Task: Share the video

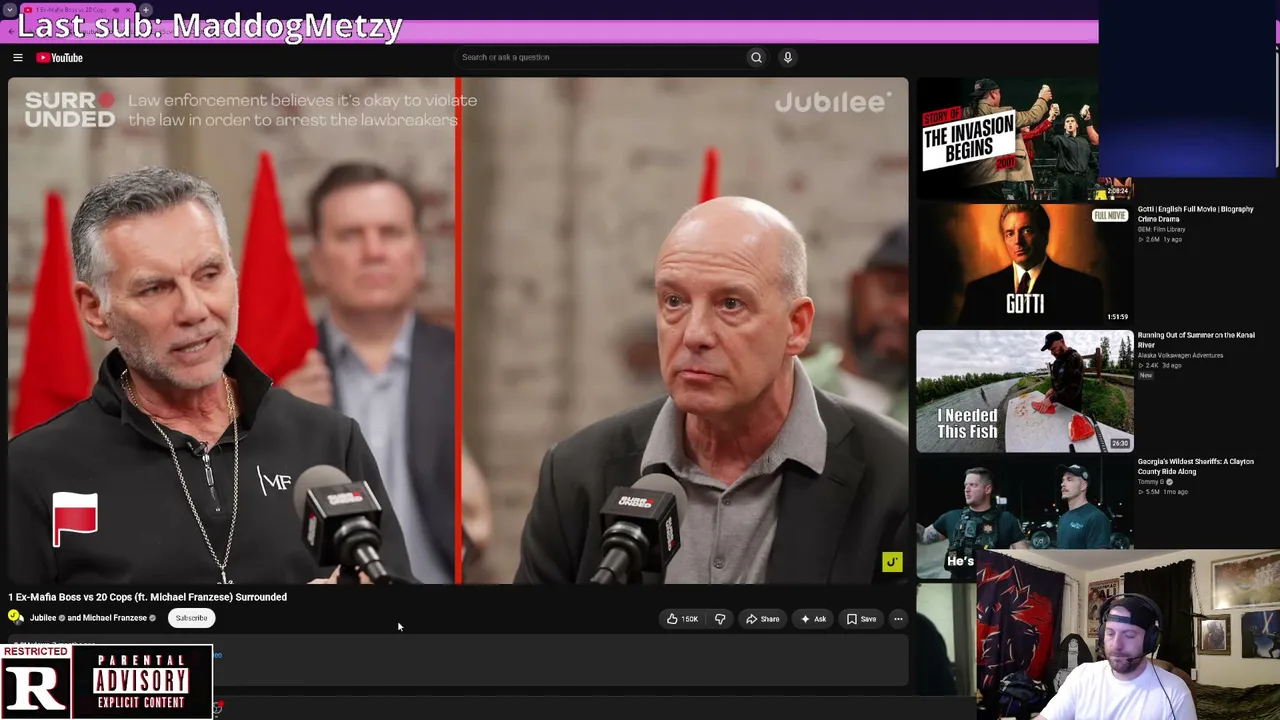Action: (x=763, y=619)
